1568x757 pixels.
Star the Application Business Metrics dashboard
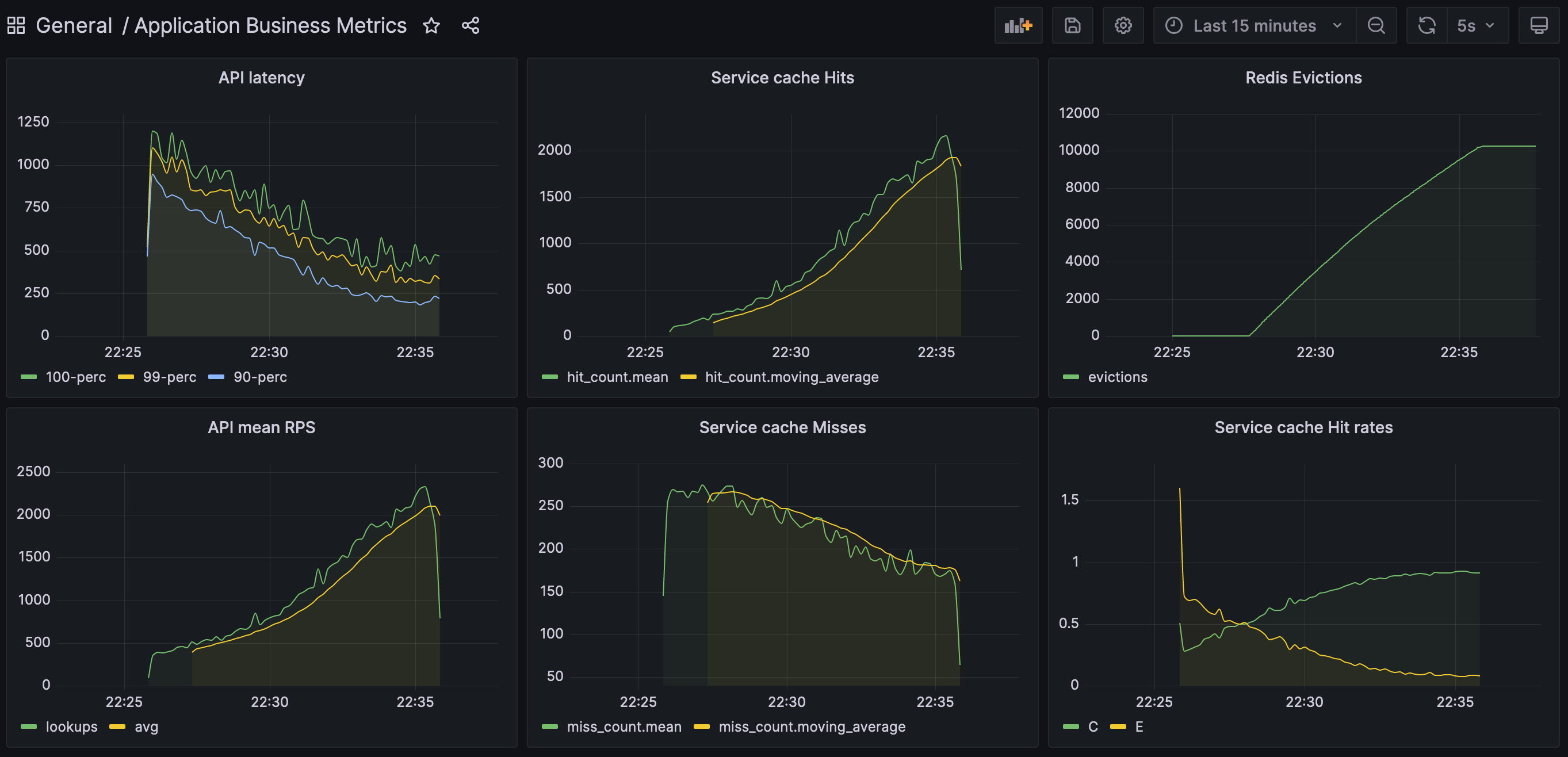point(431,25)
